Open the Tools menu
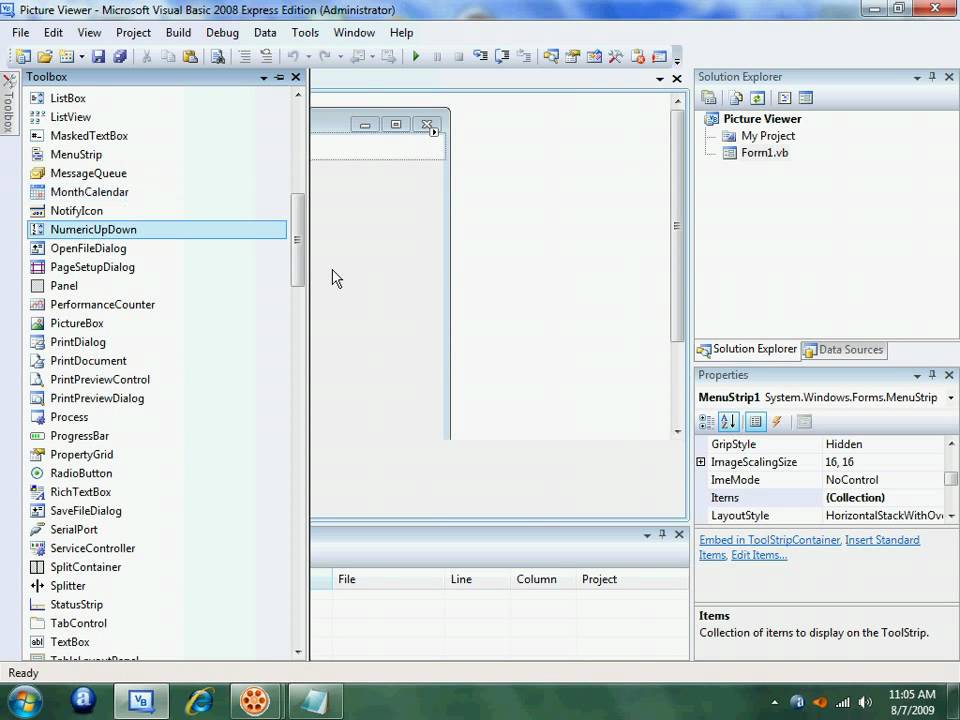This screenshot has height=720, width=960. (305, 33)
